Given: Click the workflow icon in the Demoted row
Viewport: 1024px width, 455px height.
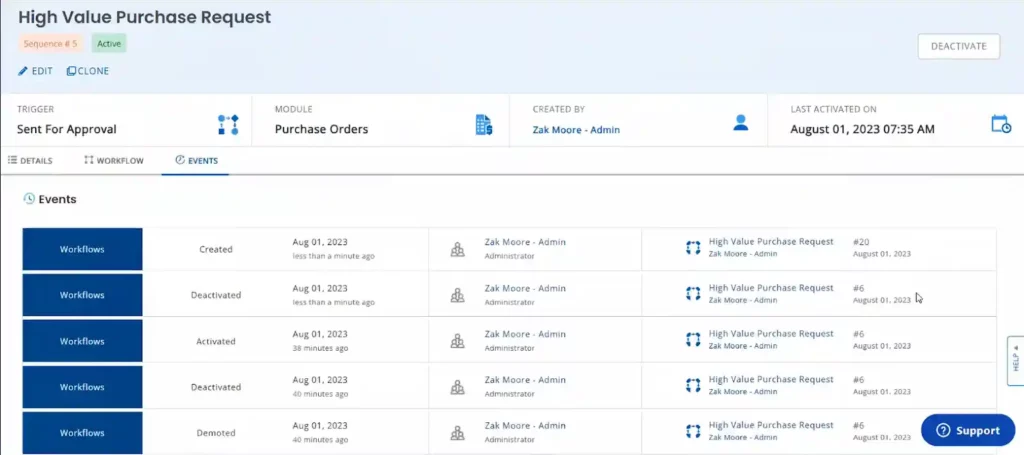Looking at the screenshot, I should pos(692,432).
